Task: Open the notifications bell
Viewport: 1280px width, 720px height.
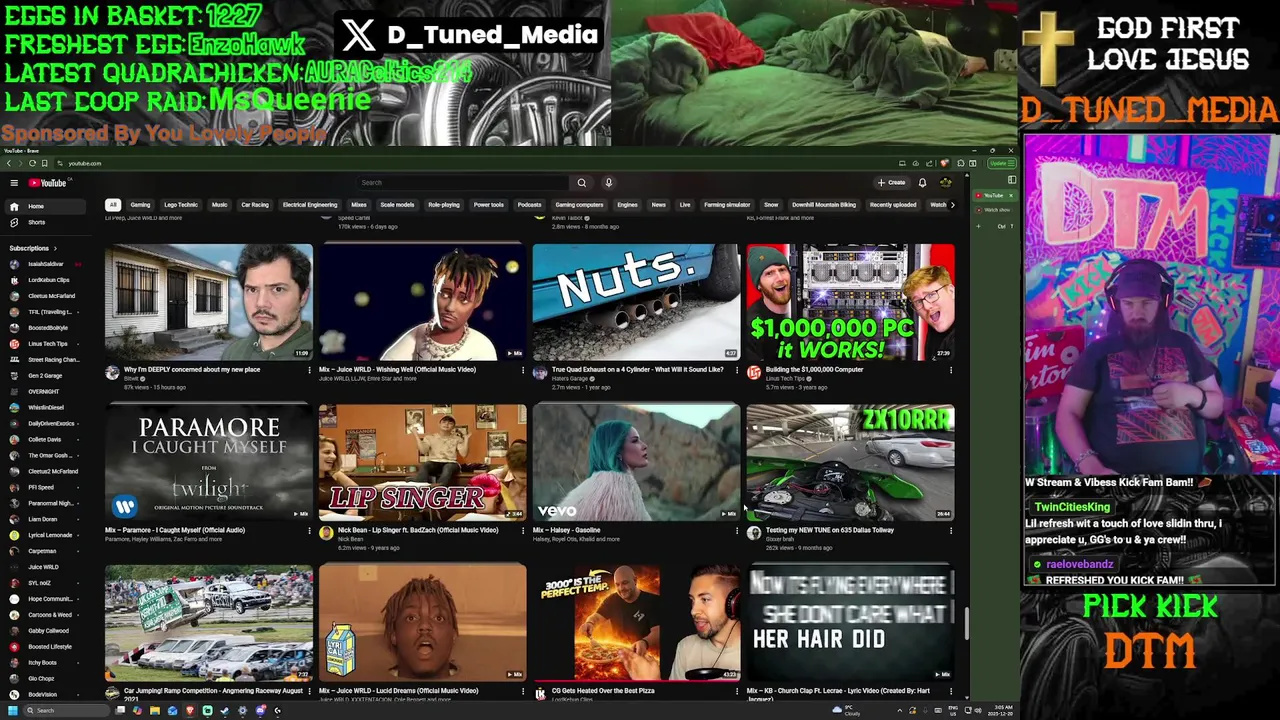Action: tap(922, 183)
